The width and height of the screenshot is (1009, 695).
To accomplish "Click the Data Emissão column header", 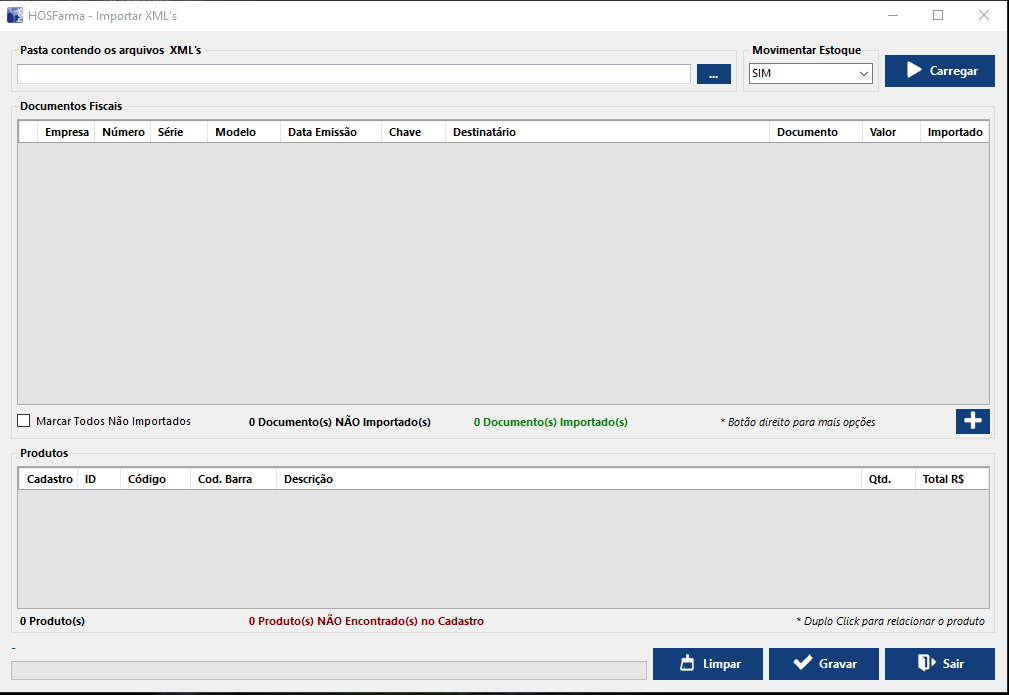I will pyautogui.click(x=321, y=132).
